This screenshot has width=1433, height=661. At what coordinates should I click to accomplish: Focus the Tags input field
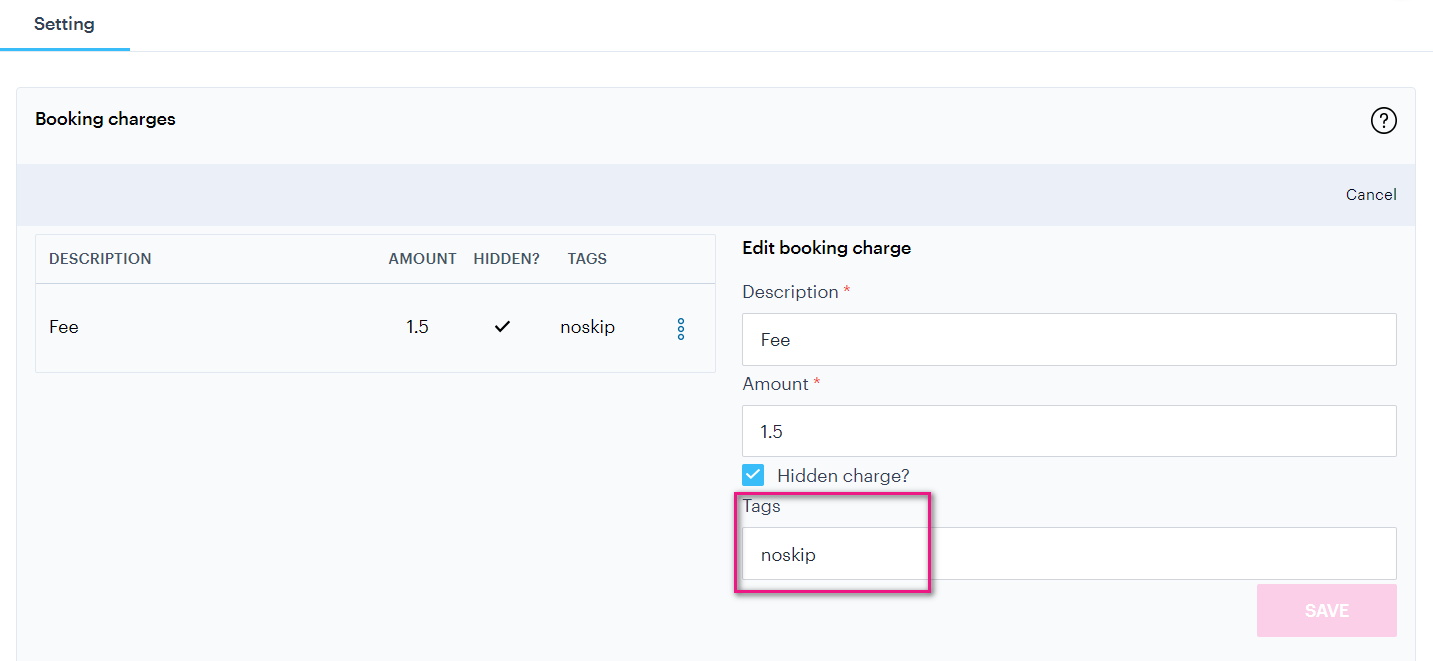tap(1069, 554)
